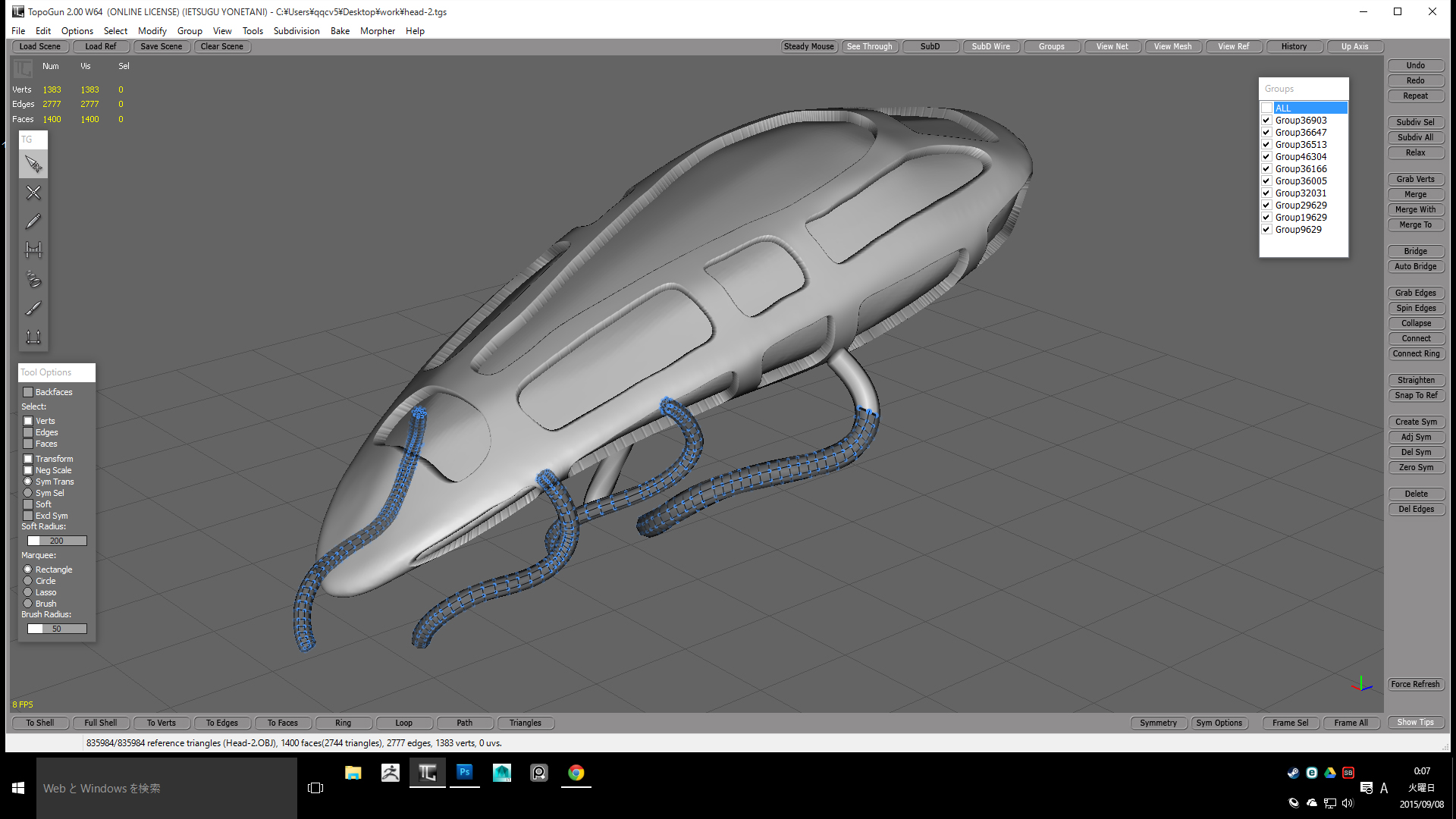Open the Bake menu
This screenshot has height=819, width=1456.
340,31
